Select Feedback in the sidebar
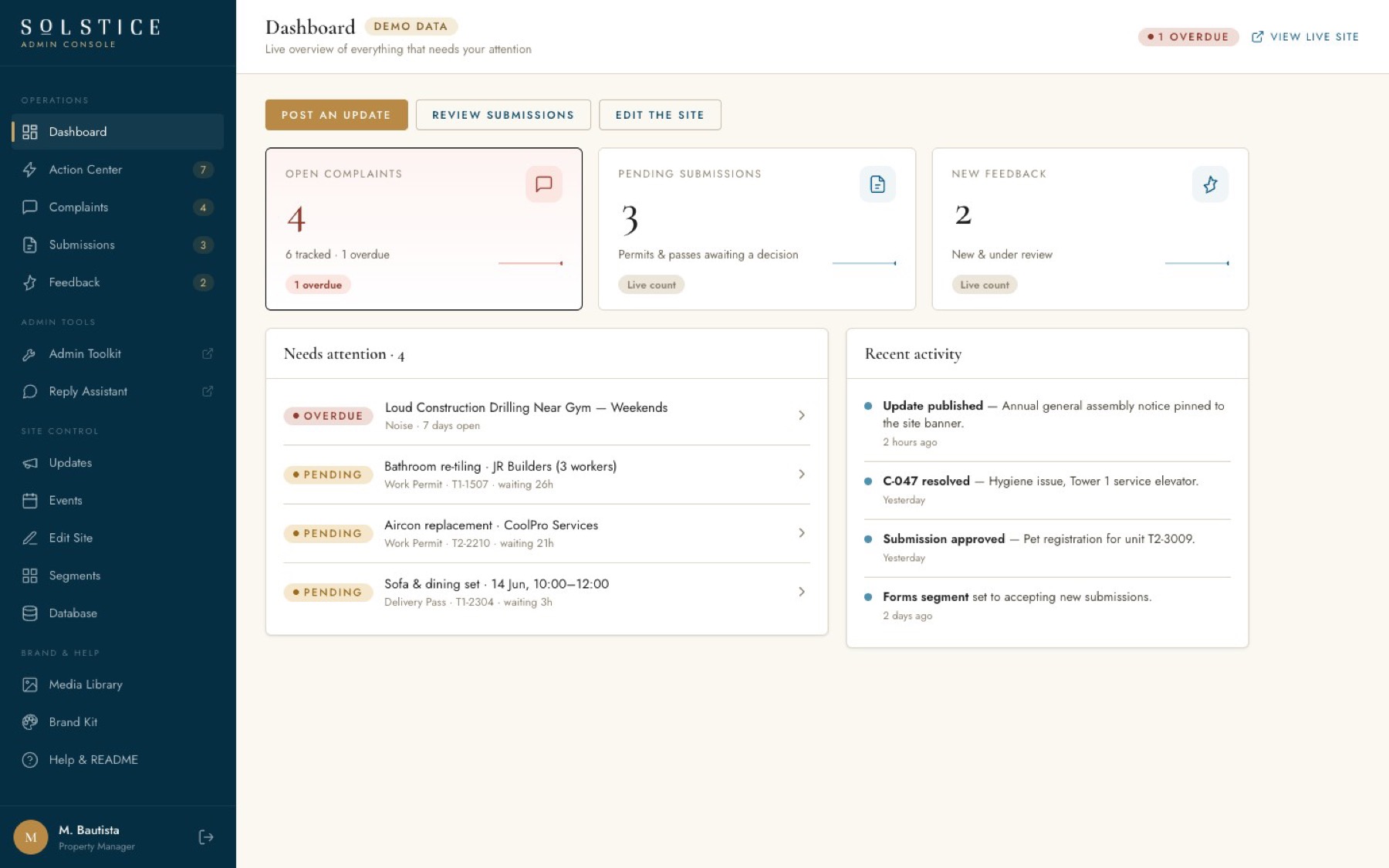 click(117, 282)
